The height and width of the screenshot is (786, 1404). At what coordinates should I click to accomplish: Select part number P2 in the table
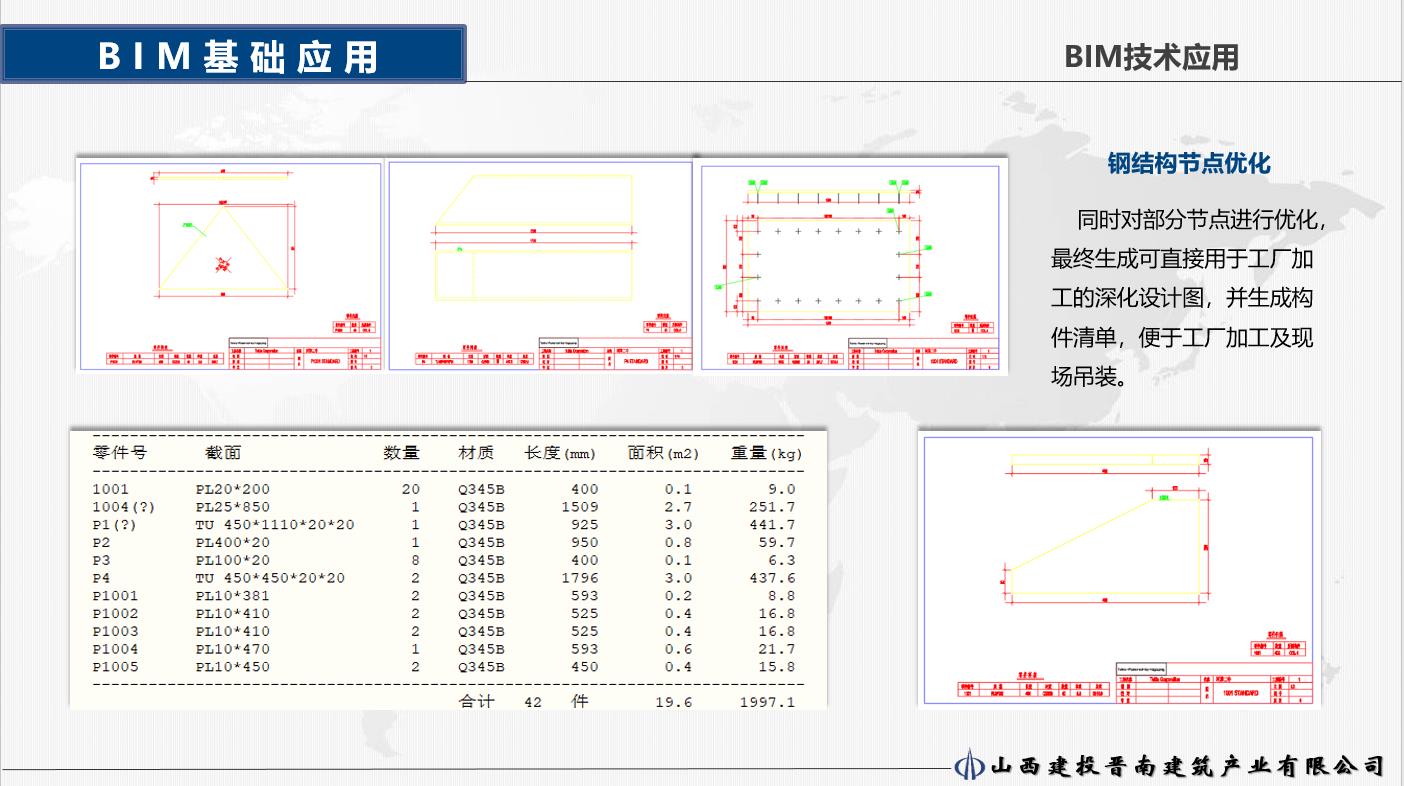[x=101, y=542]
